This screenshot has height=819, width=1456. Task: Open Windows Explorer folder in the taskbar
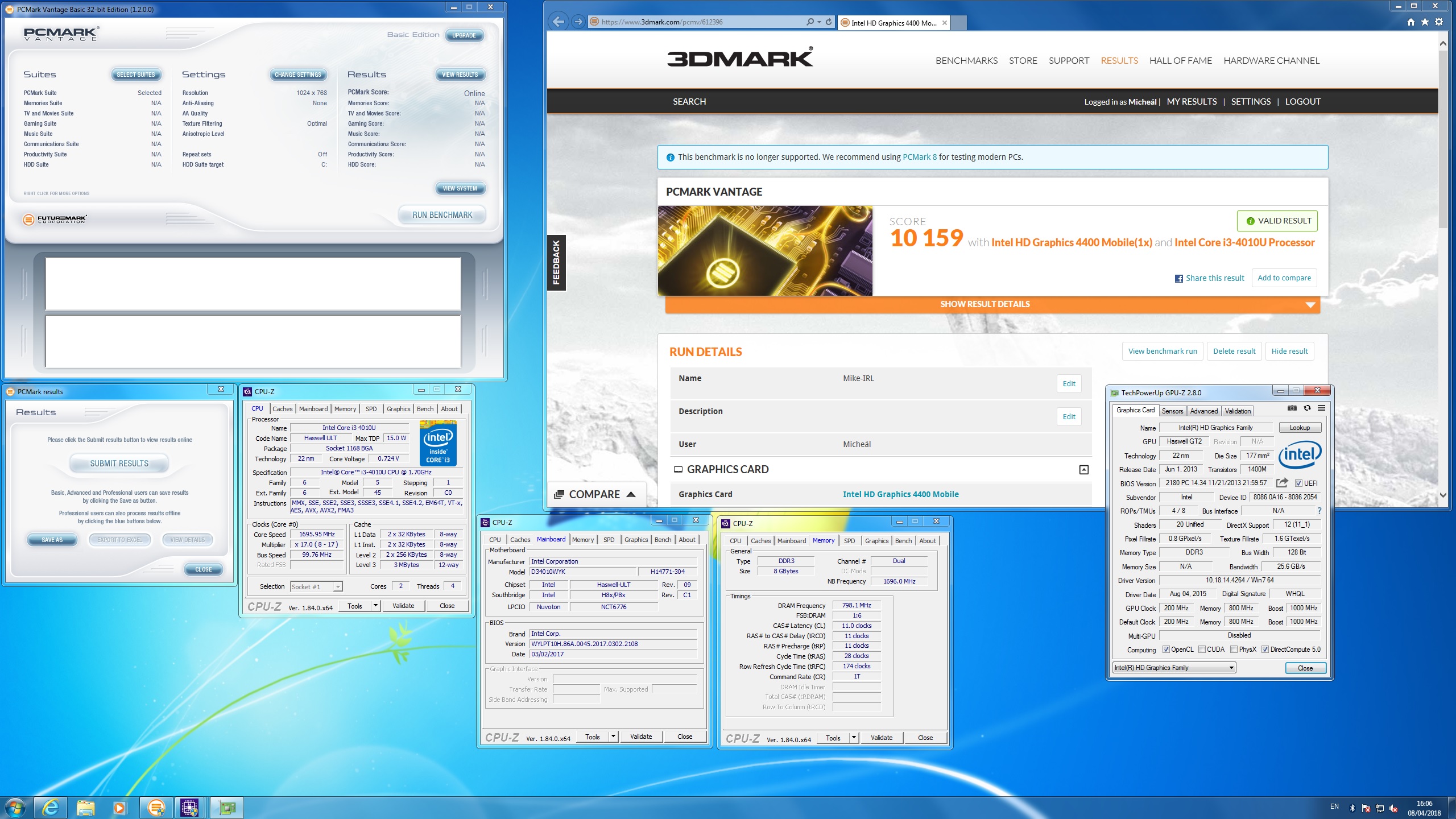[x=86, y=808]
